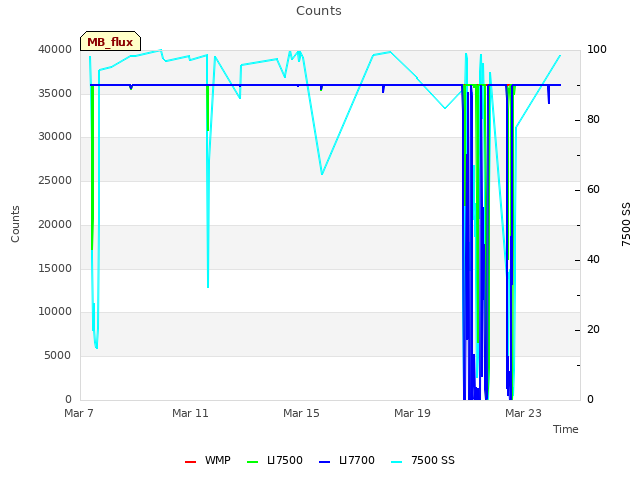Click the 20 right axis value
This screenshot has height=480, width=640.
tap(593, 329)
